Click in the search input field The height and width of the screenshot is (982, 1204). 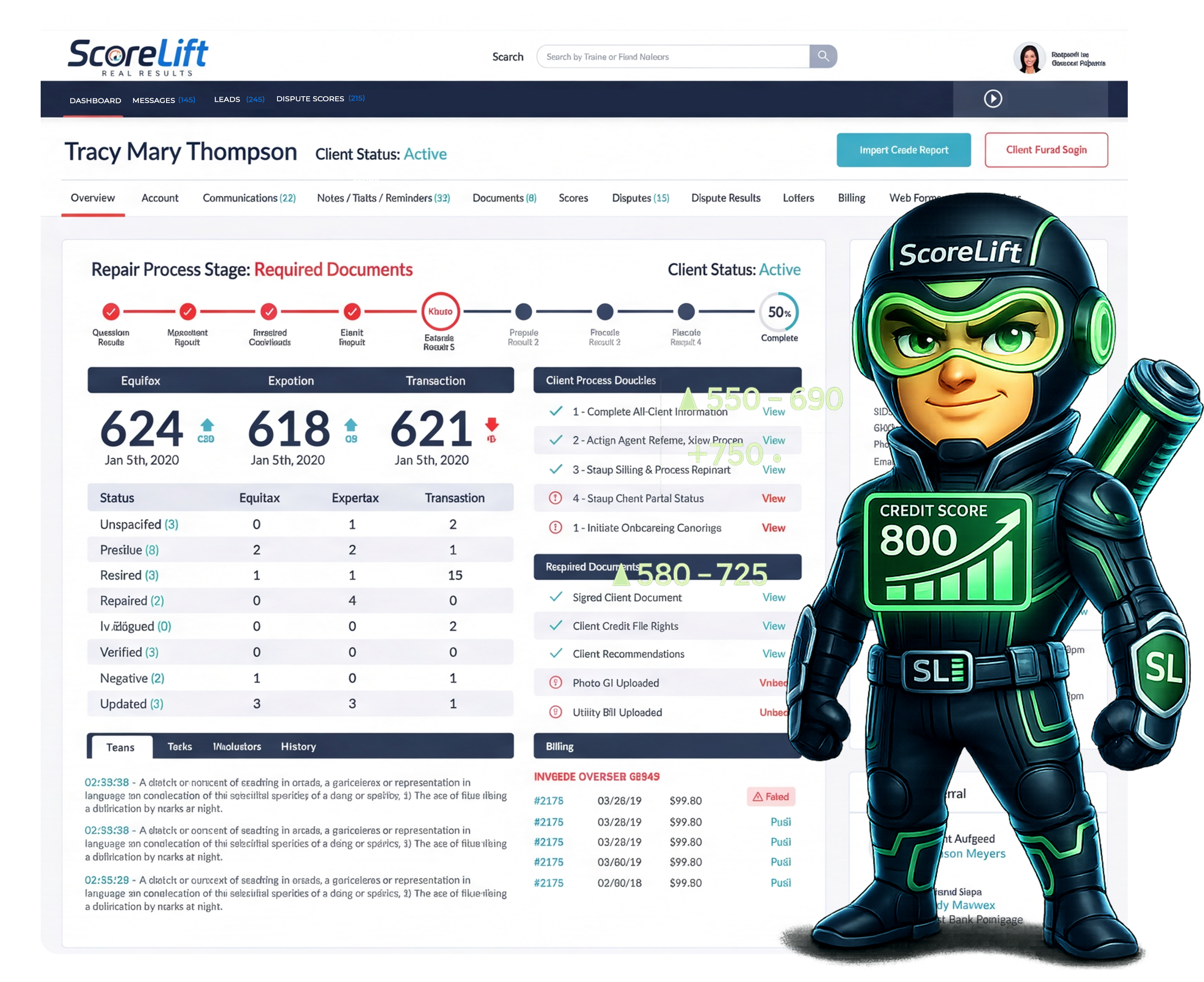[673, 56]
